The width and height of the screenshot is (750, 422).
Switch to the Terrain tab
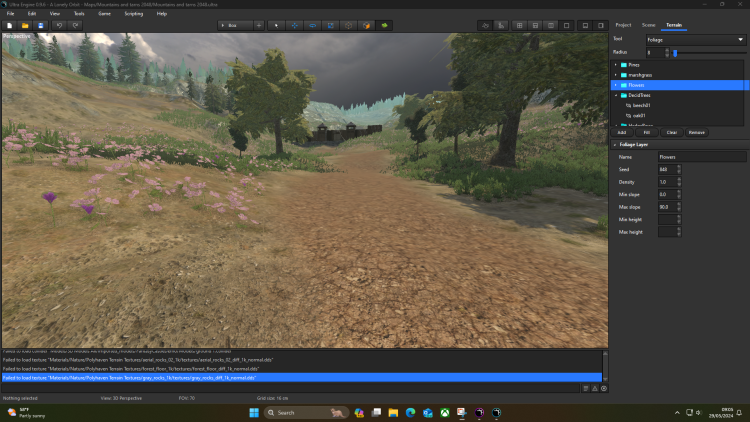(674, 25)
